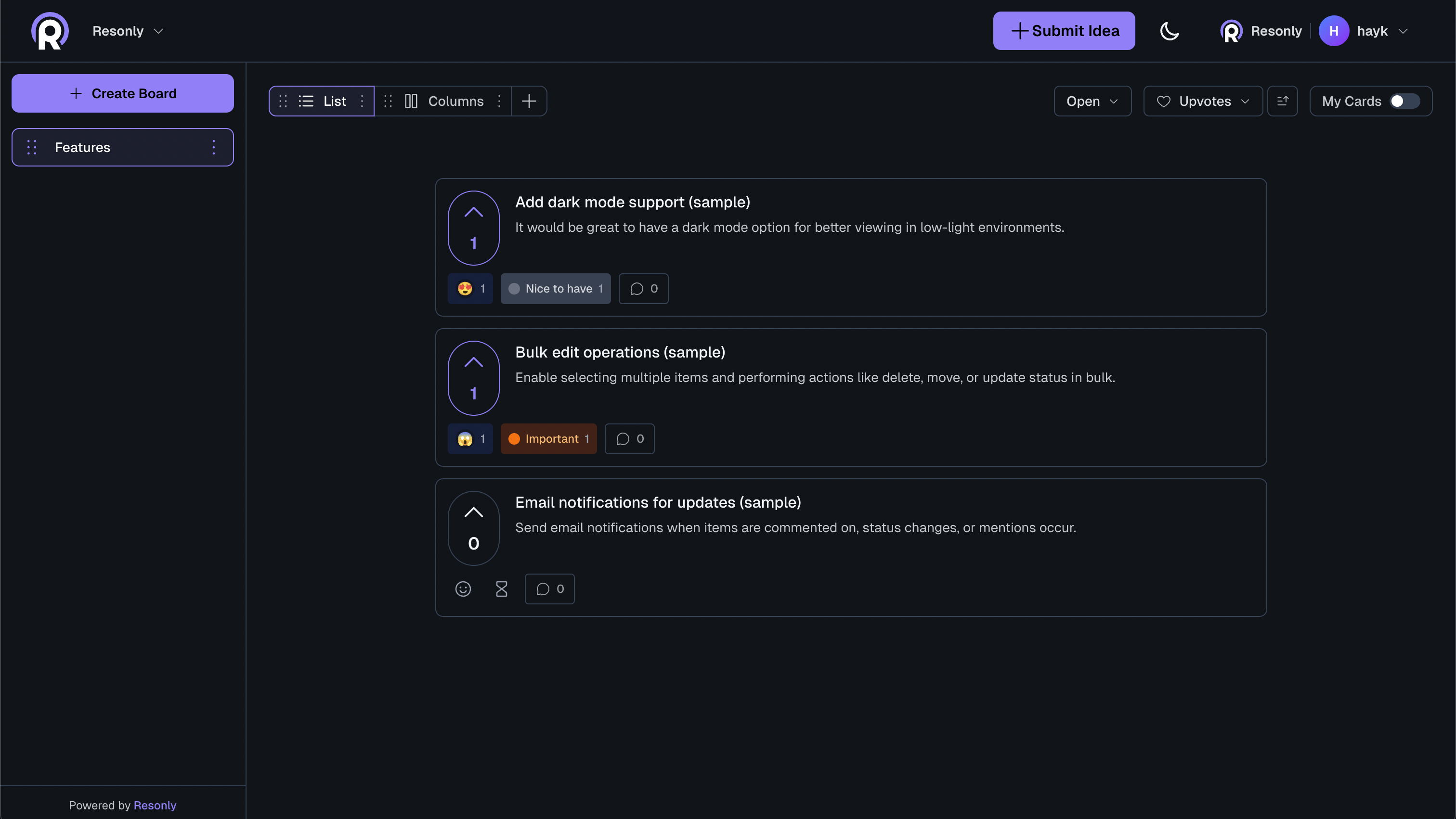Open the hayk account dropdown
Screen dimensions: 1456x819
[x=1379, y=30]
